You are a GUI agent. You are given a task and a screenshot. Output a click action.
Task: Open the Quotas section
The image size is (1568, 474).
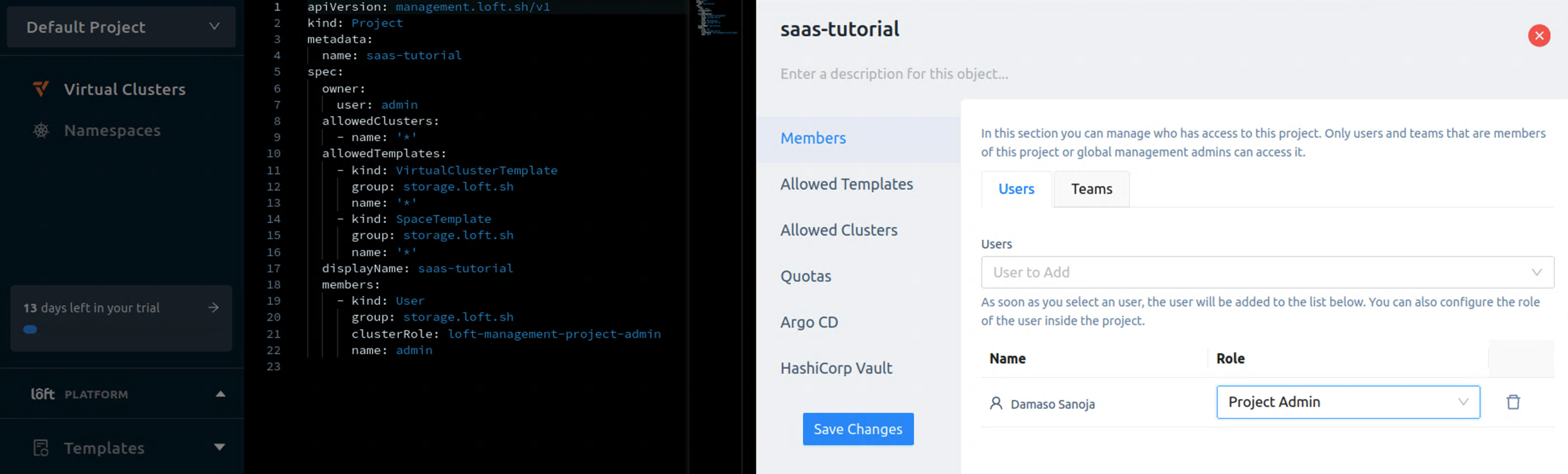point(805,276)
